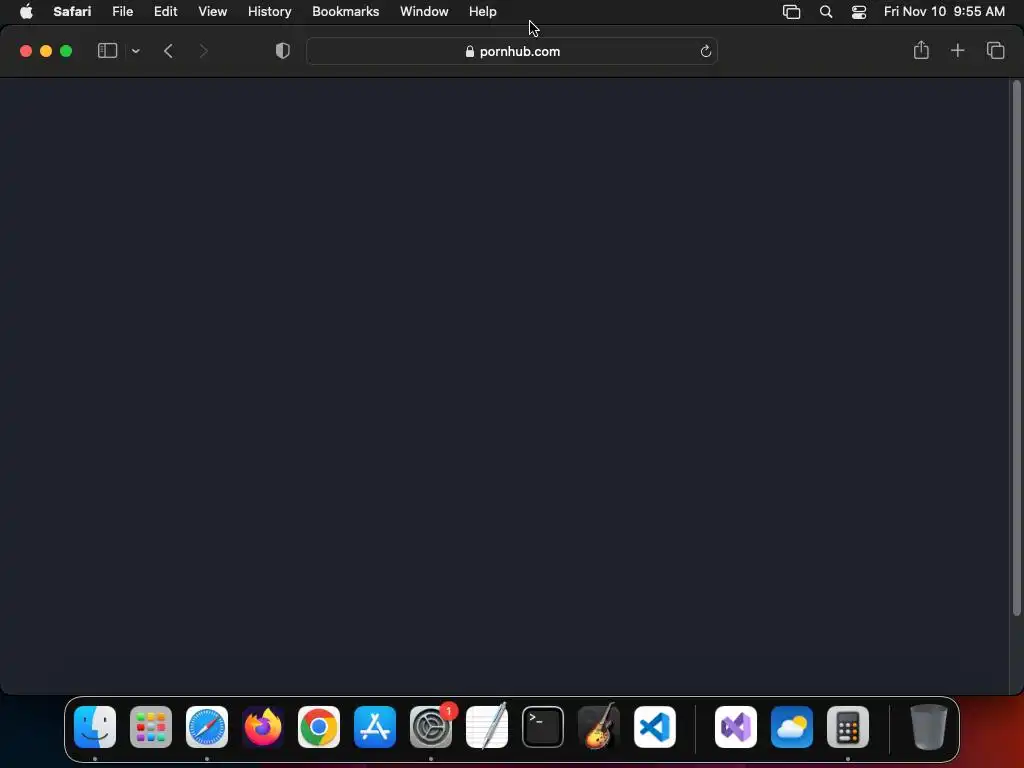Open a new tab with the plus icon
The image size is (1024, 768).
[957, 50]
